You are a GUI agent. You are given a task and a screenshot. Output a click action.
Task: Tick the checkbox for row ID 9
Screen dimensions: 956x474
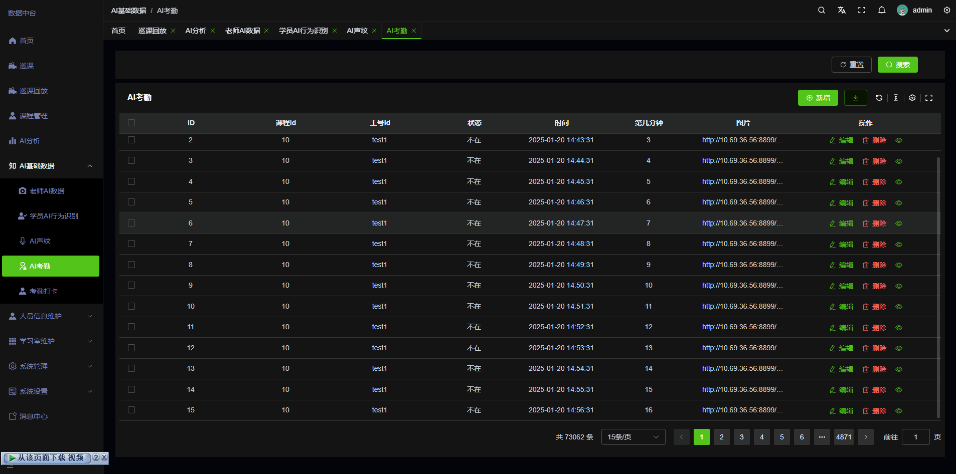click(131, 285)
